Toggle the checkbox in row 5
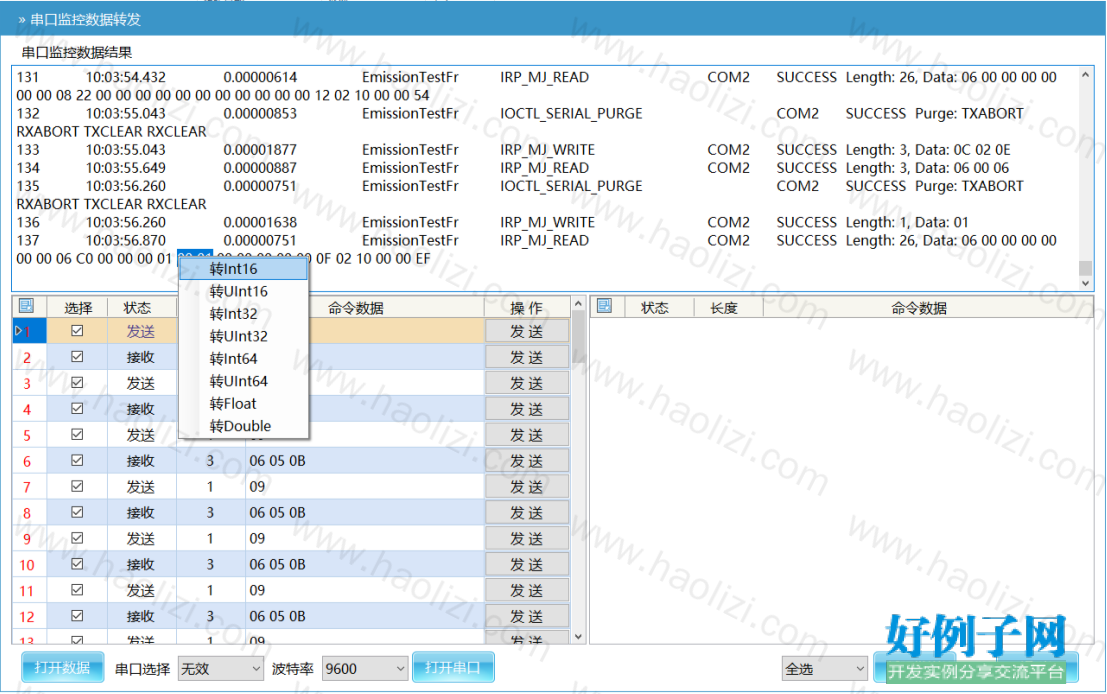This screenshot has width=1107, height=694. tap(77, 434)
